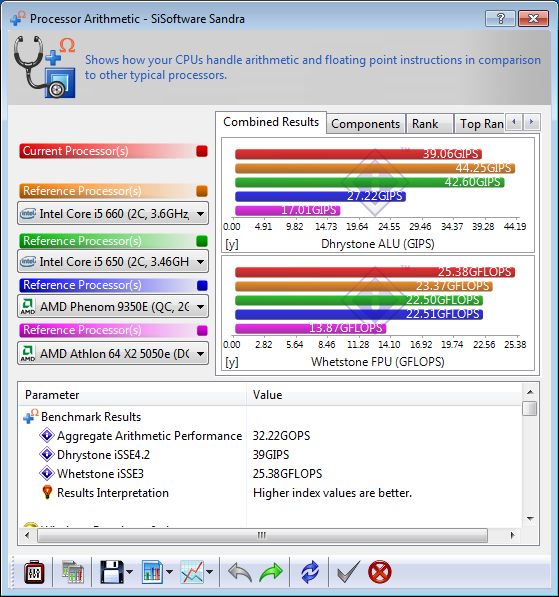559x597 pixels.
Task: Select the Aggregate Arithmetic Performance row
Action: tap(270, 435)
